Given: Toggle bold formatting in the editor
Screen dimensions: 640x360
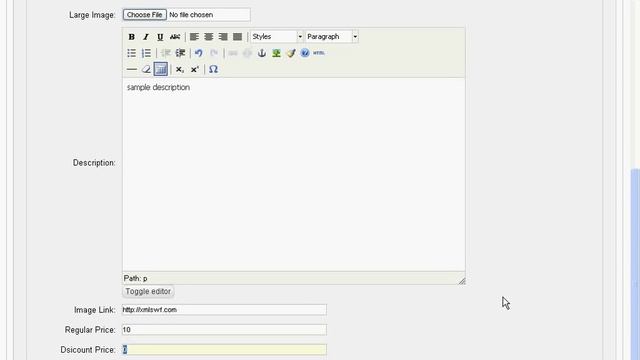Looking at the screenshot, I should [131, 37].
